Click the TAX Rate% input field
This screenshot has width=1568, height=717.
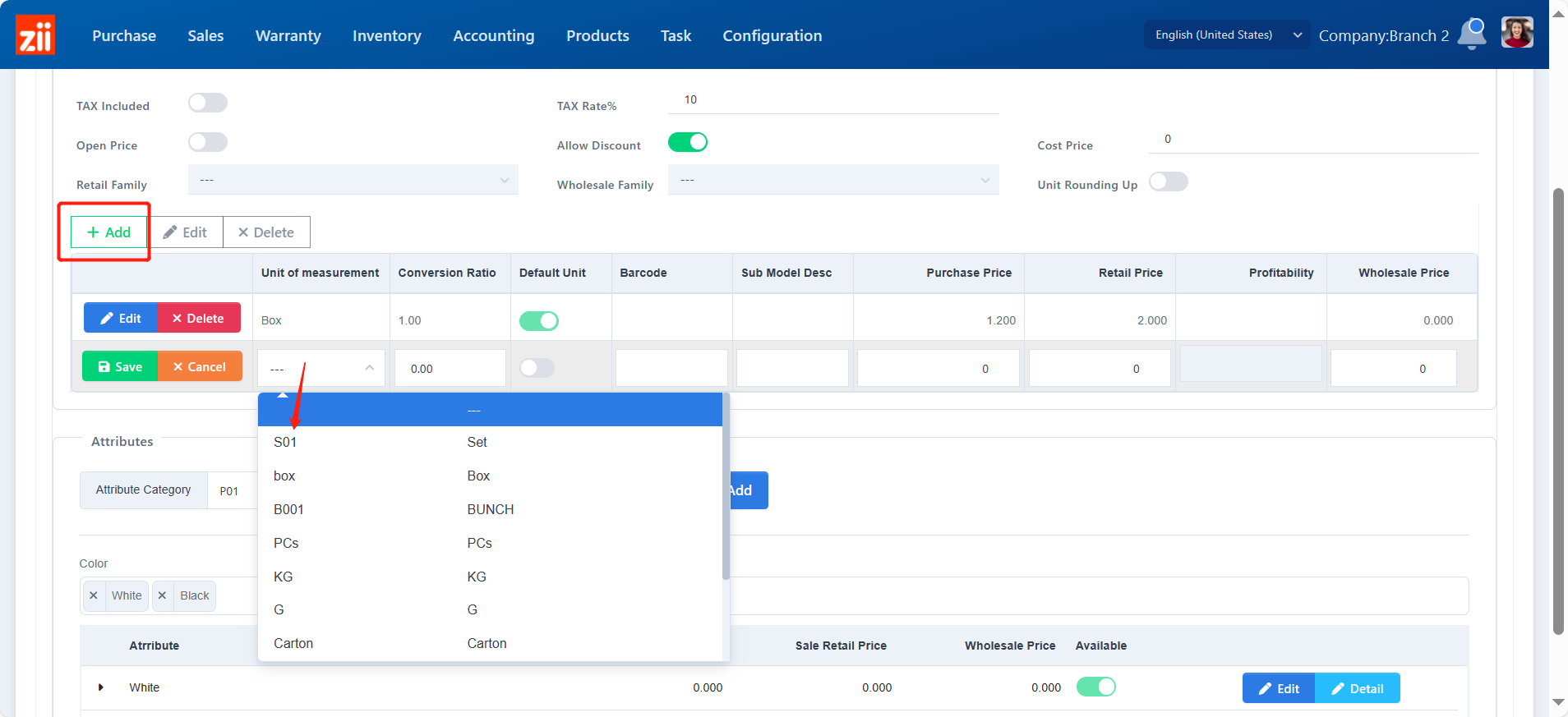[x=832, y=100]
